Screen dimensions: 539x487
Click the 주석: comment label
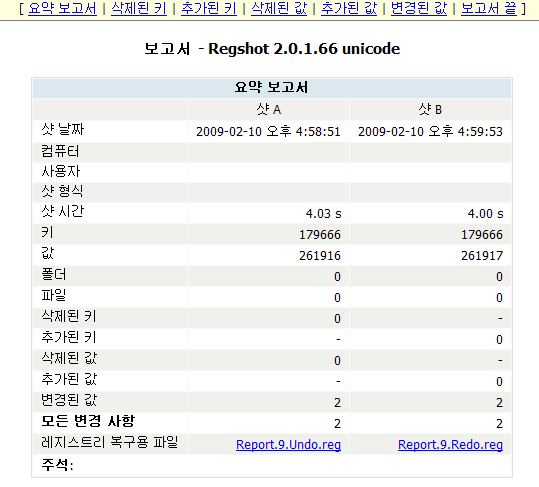(57, 465)
